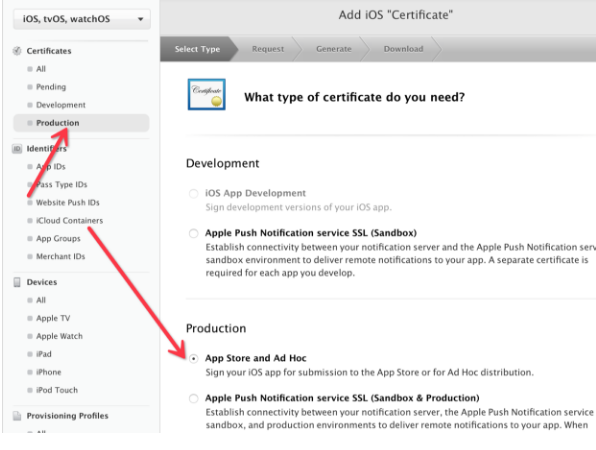Open Provisioning Profiles section
The height and width of the screenshot is (450, 596).
[67, 416]
